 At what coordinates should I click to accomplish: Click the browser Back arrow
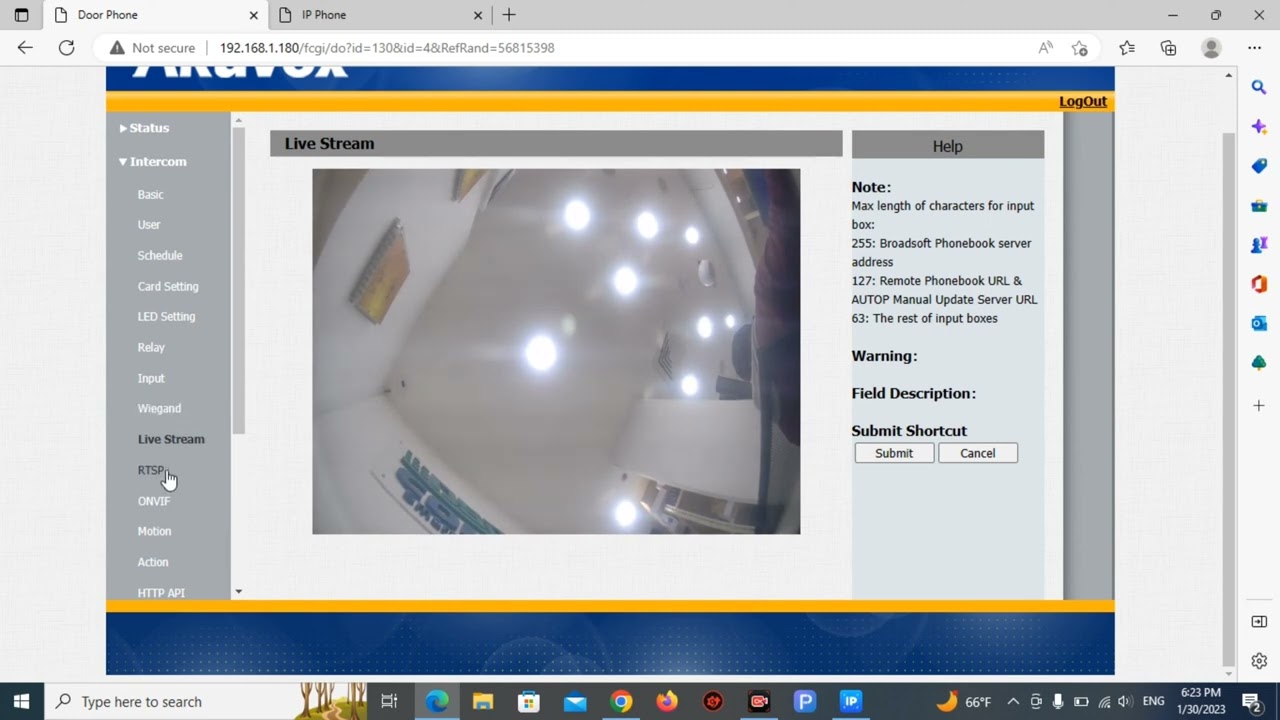coord(25,47)
